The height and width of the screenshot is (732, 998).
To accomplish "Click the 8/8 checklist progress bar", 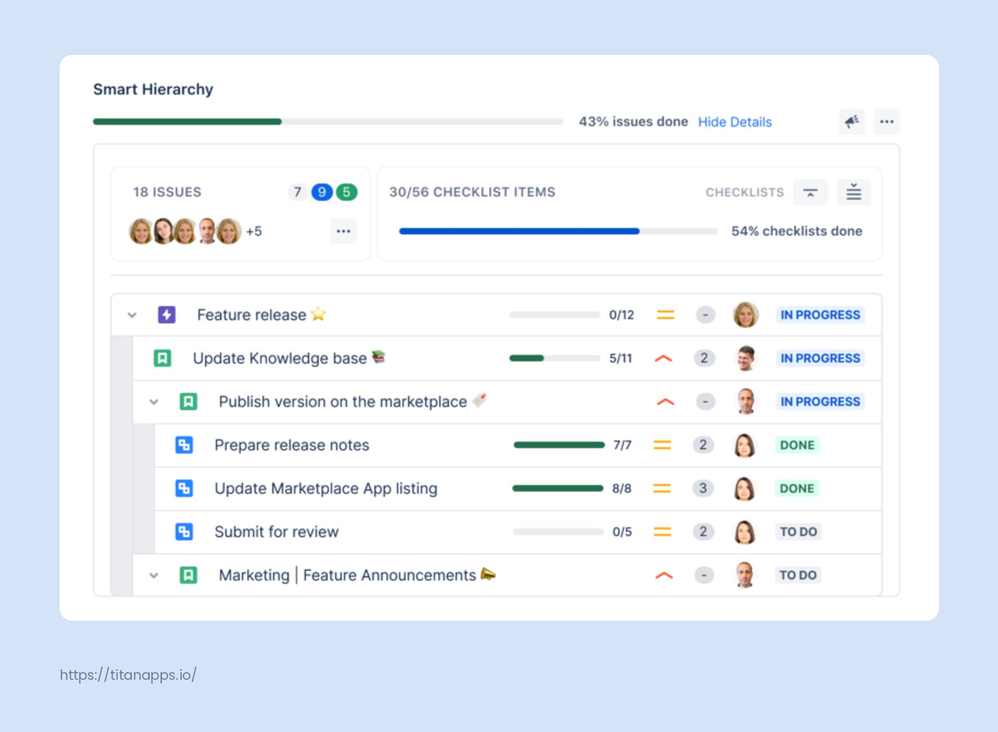I will click(x=558, y=488).
